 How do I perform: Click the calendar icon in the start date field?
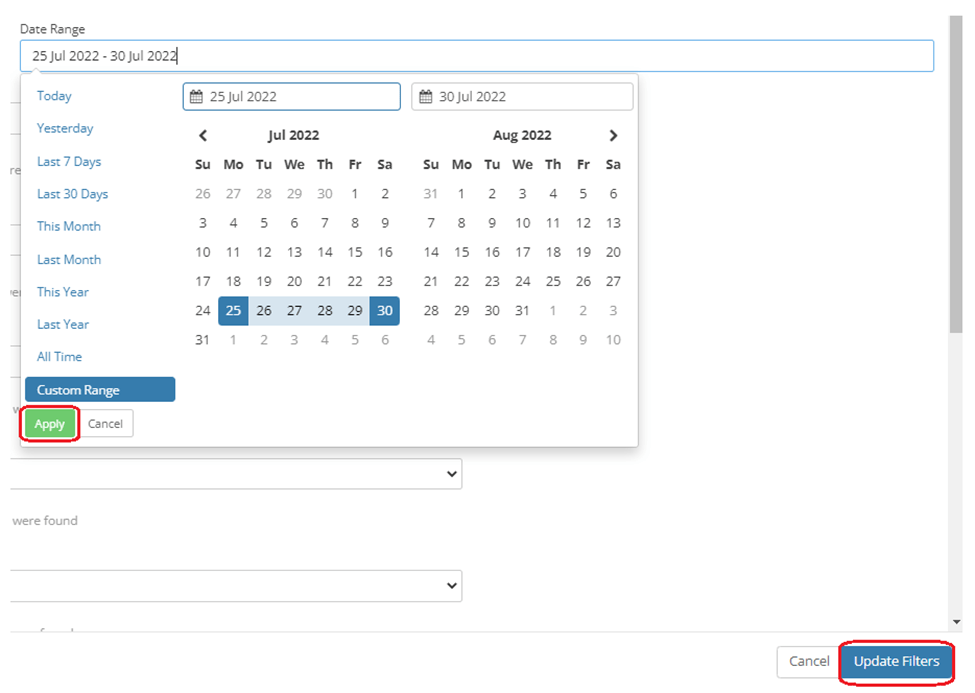click(x=196, y=96)
